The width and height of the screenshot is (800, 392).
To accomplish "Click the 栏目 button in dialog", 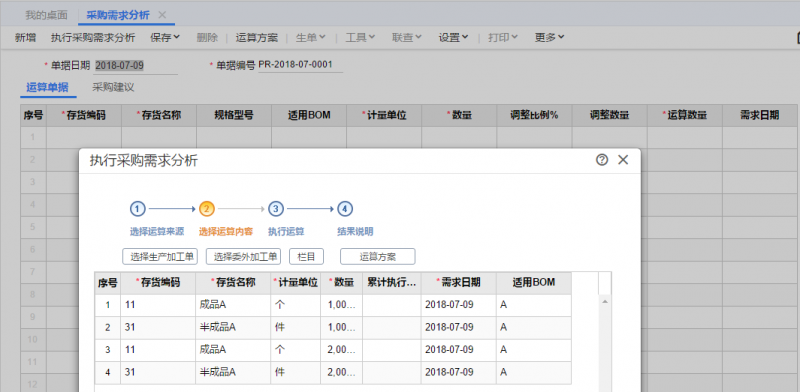I will pos(307,257).
